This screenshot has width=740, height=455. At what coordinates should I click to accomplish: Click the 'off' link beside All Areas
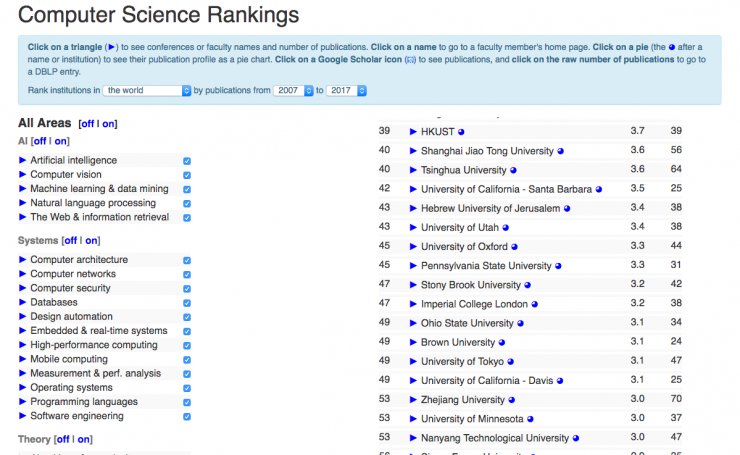[85, 124]
